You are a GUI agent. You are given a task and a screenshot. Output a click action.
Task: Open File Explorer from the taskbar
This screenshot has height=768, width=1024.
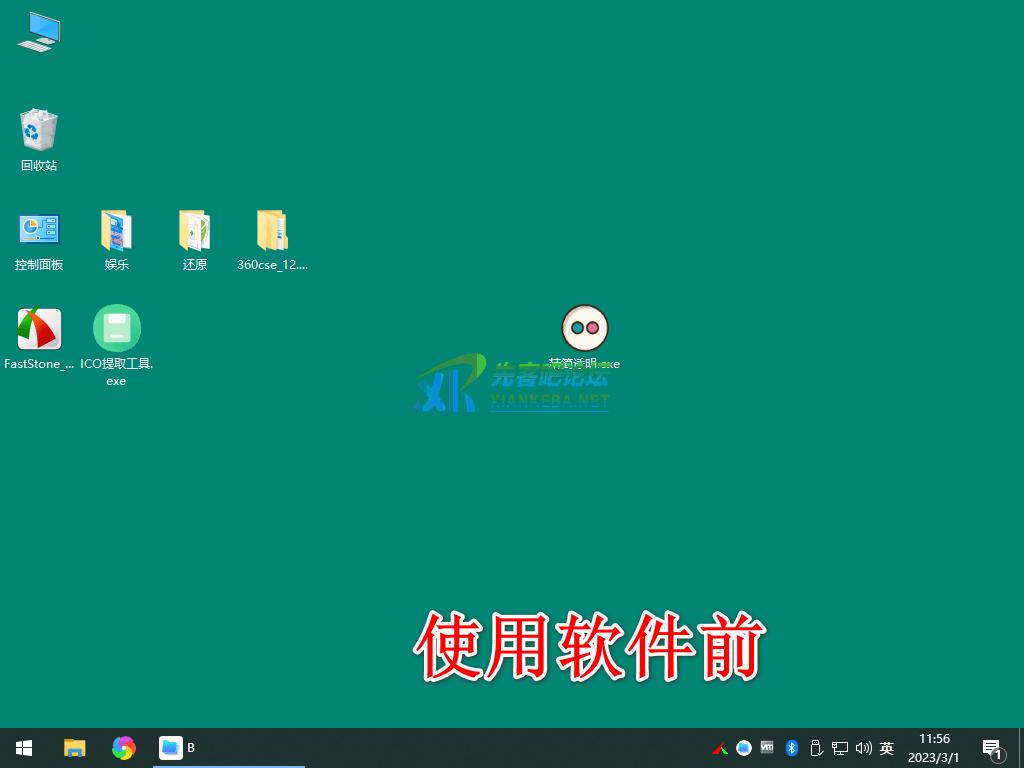[x=75, y=748]
